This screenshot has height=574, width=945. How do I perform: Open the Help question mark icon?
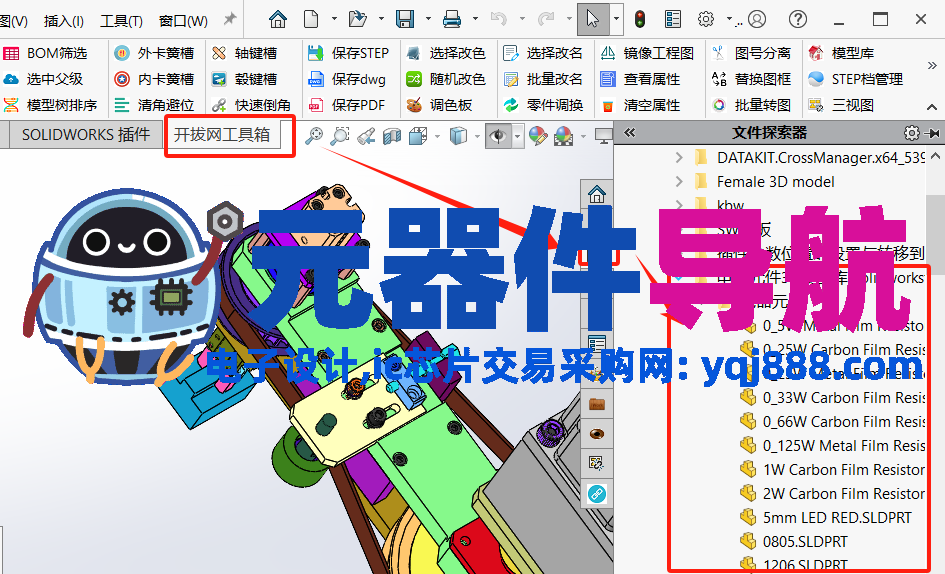797,19
